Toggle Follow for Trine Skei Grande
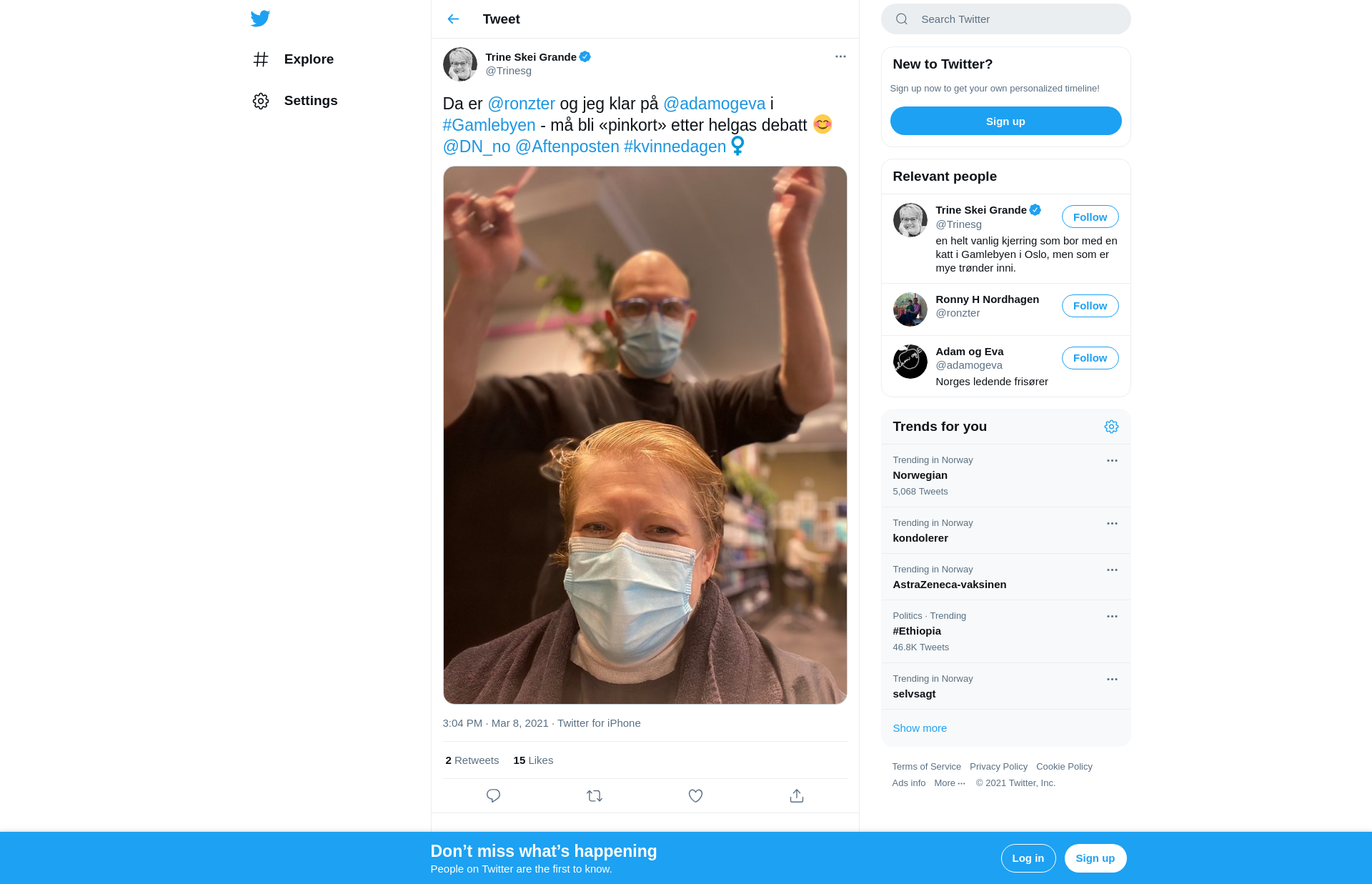 (x=1090, y=217)
